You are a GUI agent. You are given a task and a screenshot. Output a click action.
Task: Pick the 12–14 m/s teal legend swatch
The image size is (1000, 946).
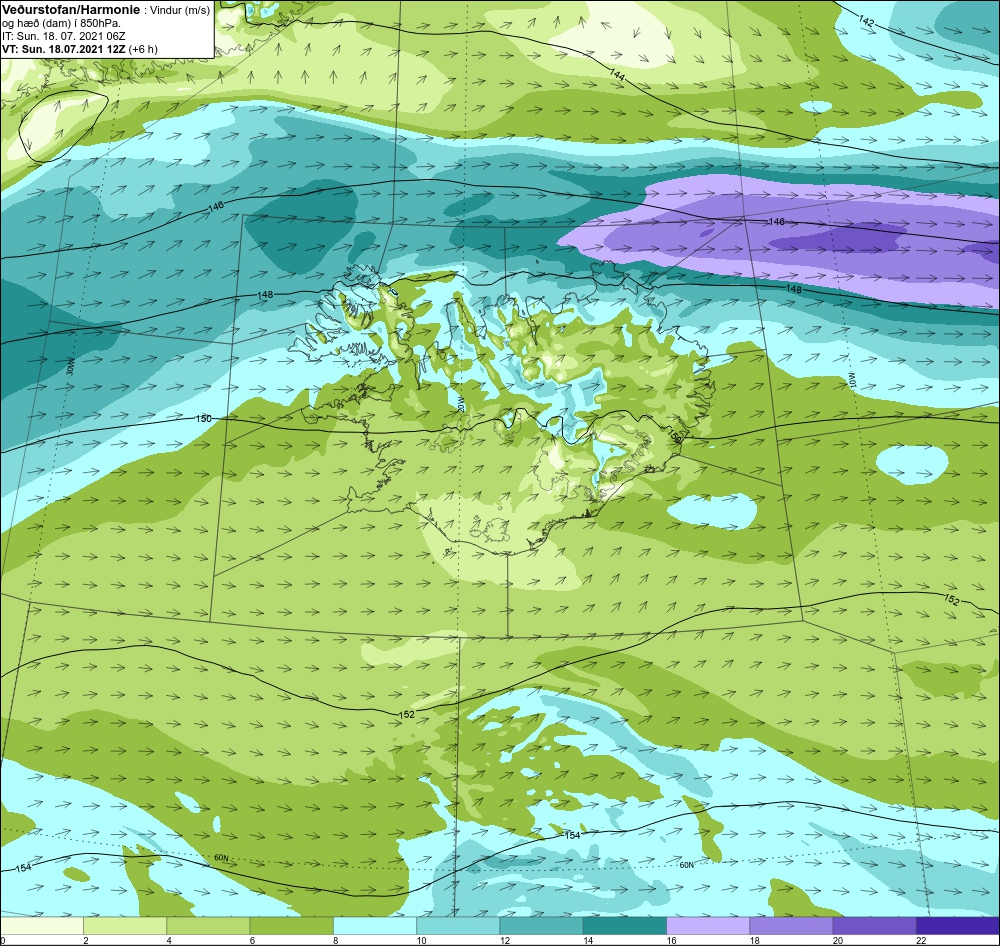point(541,925)
